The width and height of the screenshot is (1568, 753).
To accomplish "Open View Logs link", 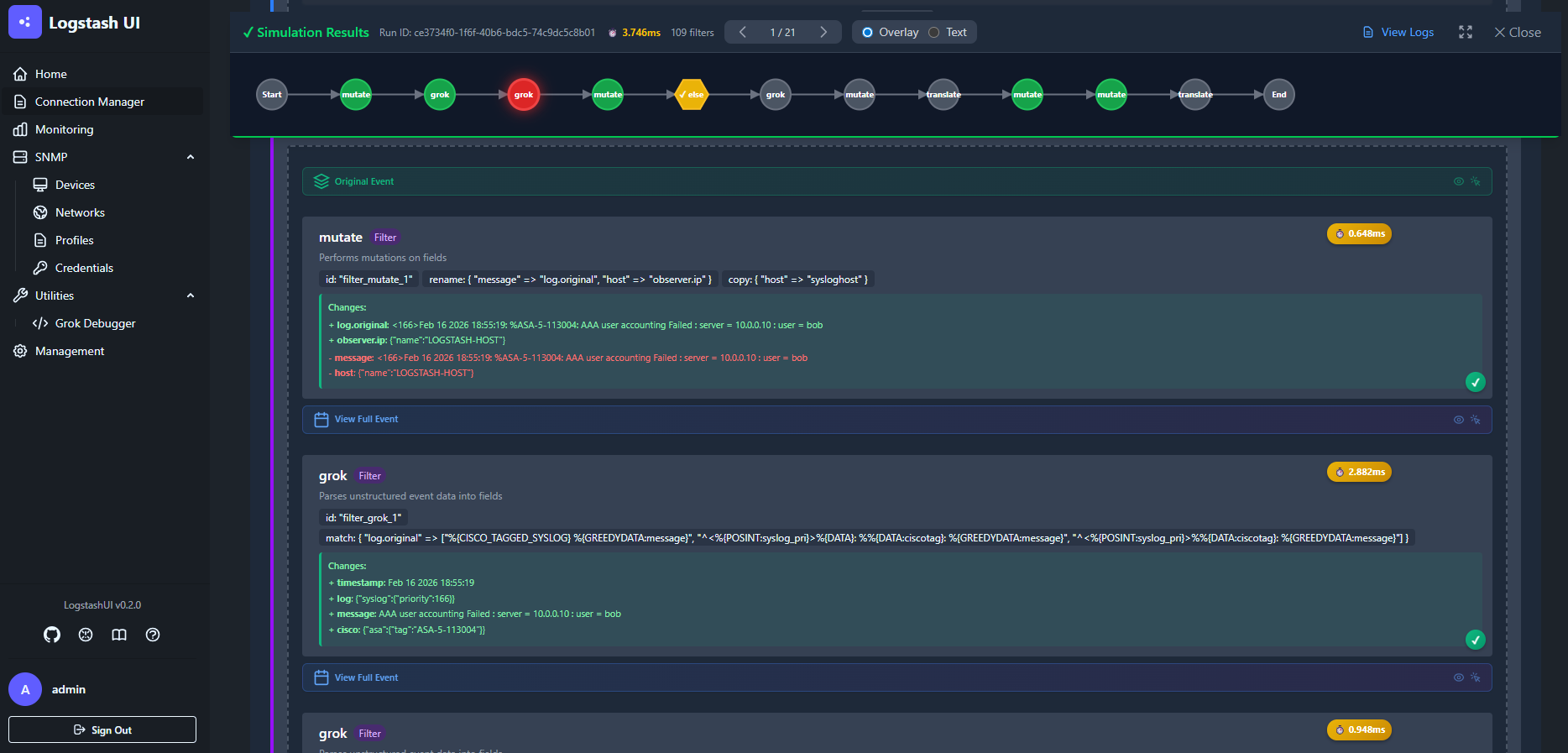I will pos(1398,32).
